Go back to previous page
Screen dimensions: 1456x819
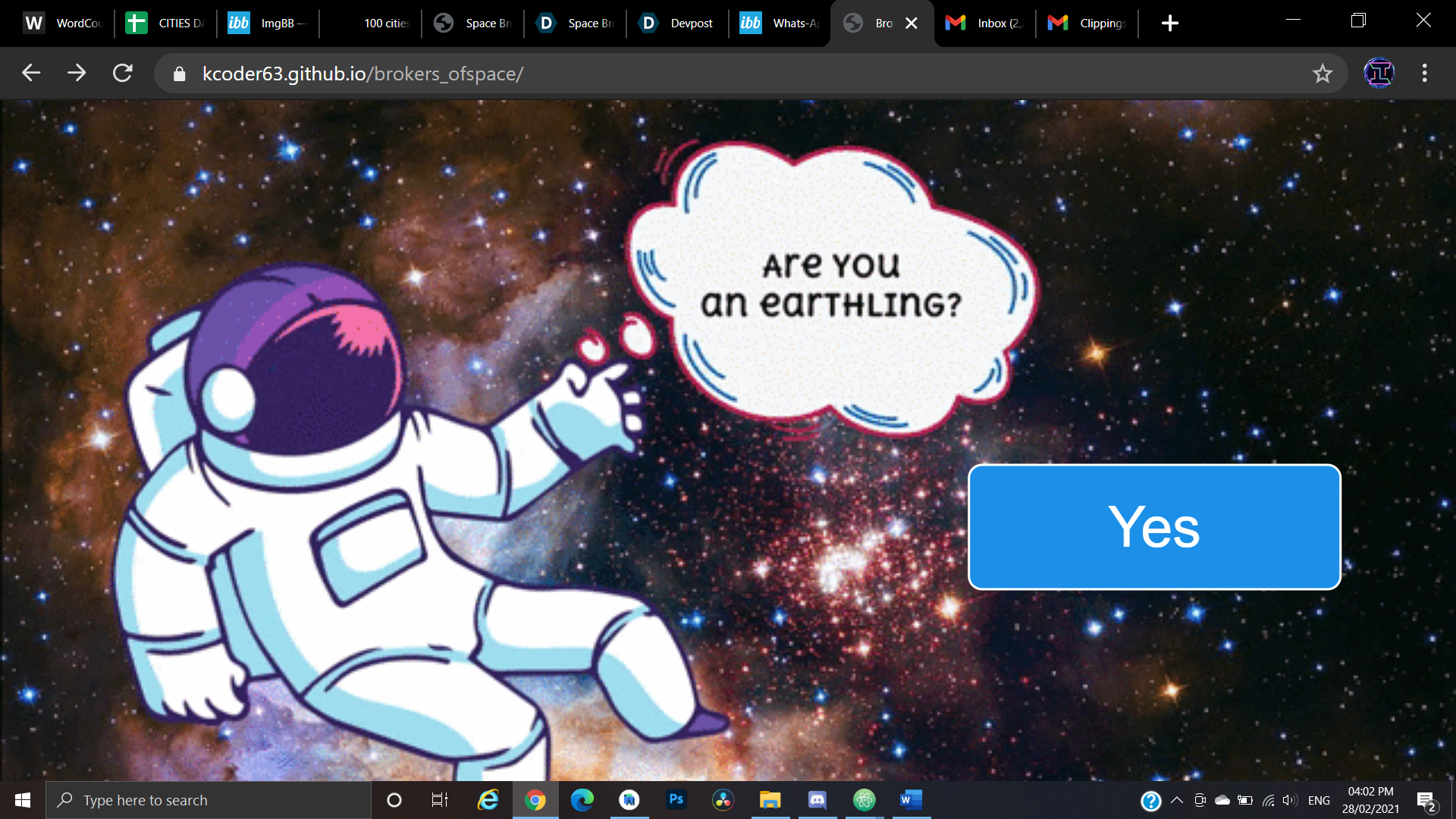coord(31,74)
